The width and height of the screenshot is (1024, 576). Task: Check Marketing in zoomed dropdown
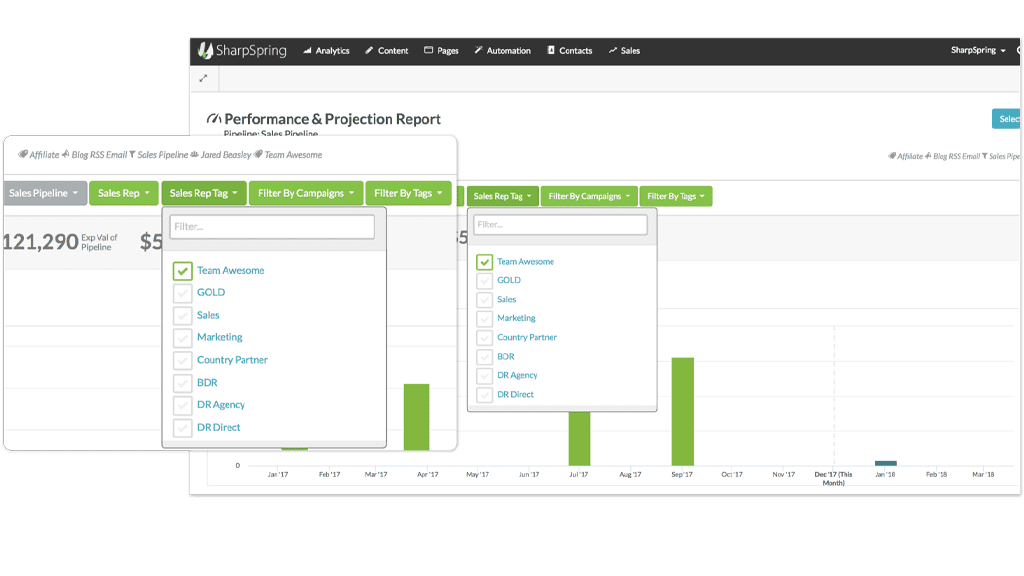(x=183, y=338)
